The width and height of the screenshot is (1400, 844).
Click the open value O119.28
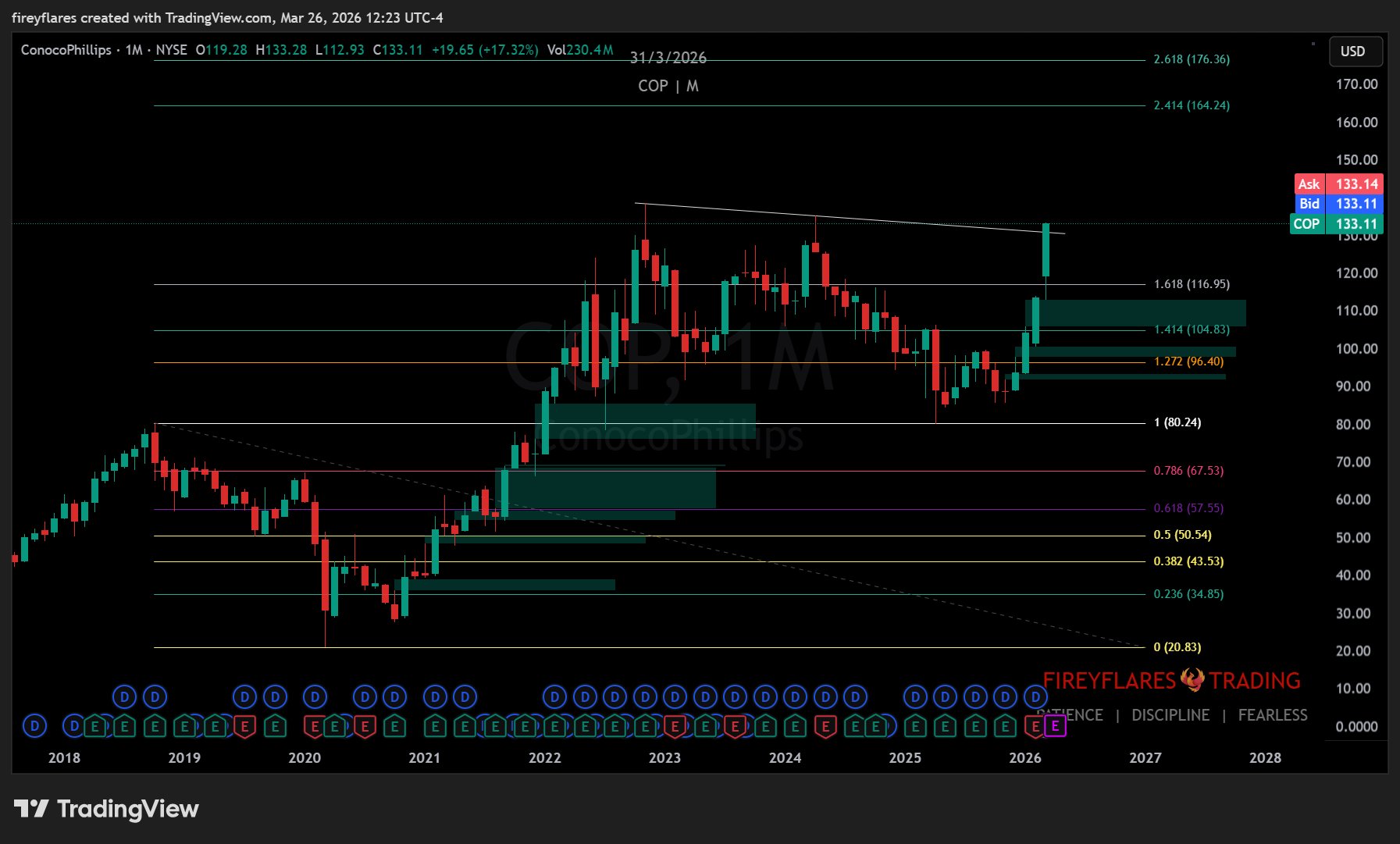tap(221, 50)
